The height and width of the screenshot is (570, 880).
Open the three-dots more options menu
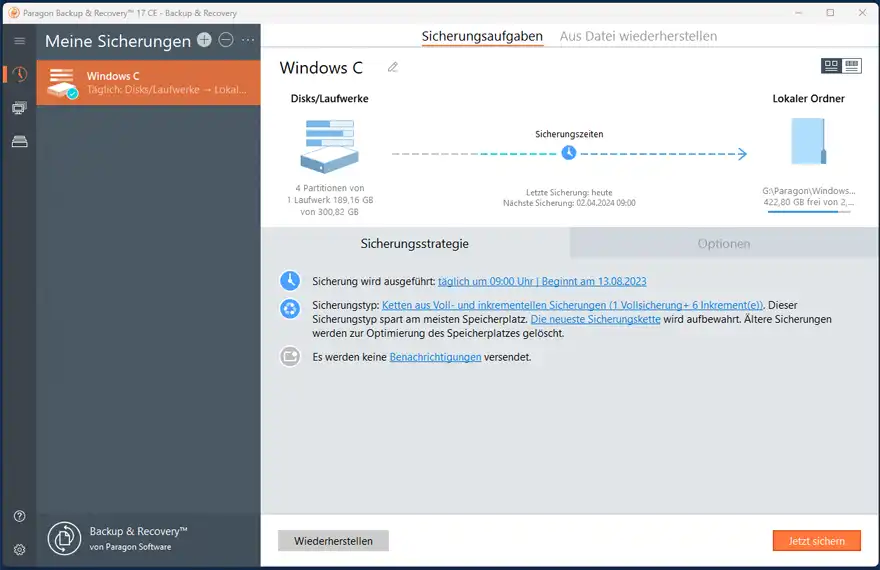coord(248,40)
